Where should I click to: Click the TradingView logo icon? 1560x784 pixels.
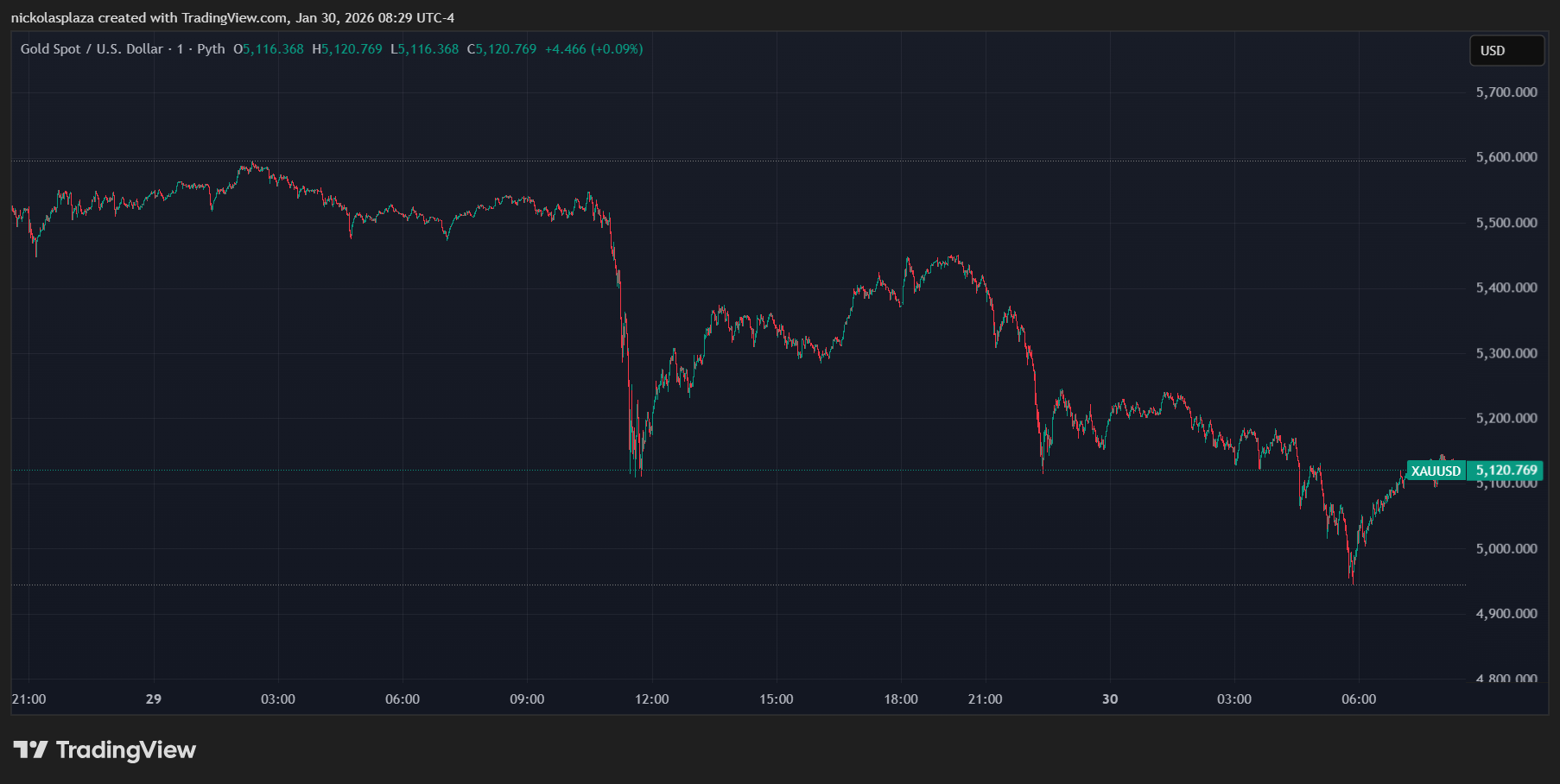pos(30,749)
